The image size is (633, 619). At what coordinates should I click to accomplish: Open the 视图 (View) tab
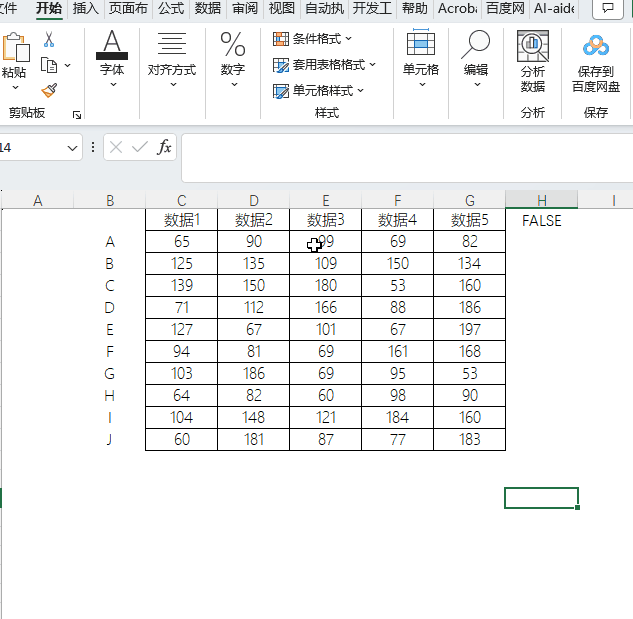click(x=282, y=8)
